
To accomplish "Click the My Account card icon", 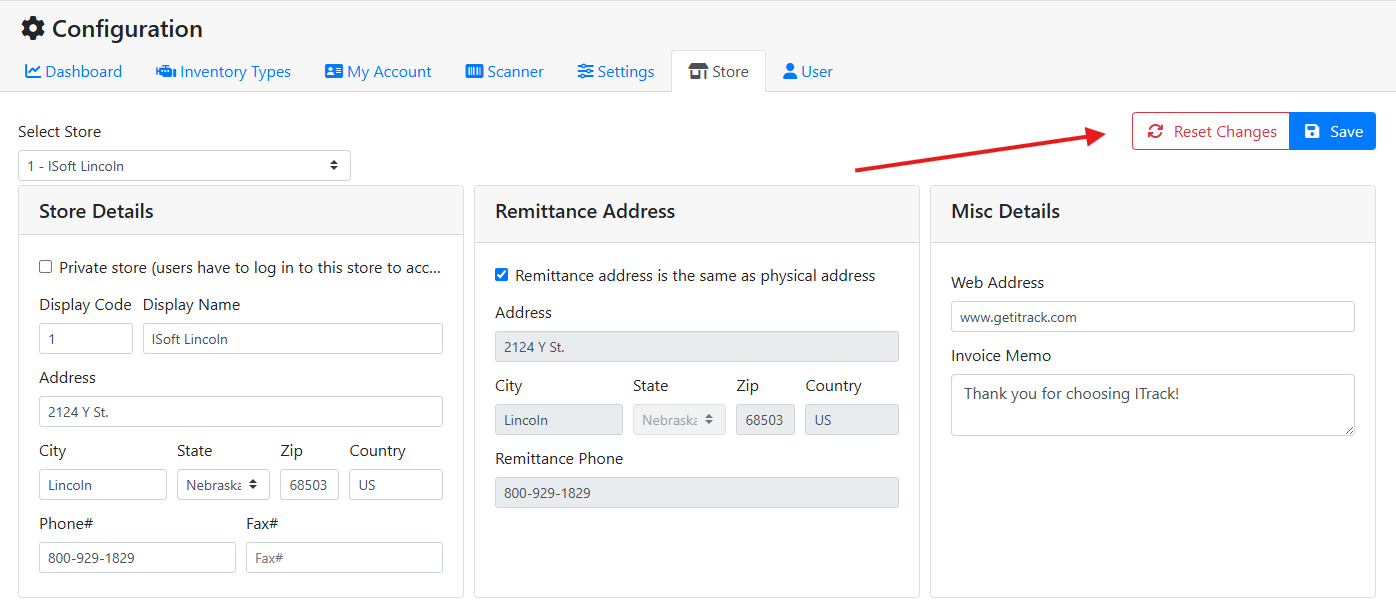I will (334, 72).
